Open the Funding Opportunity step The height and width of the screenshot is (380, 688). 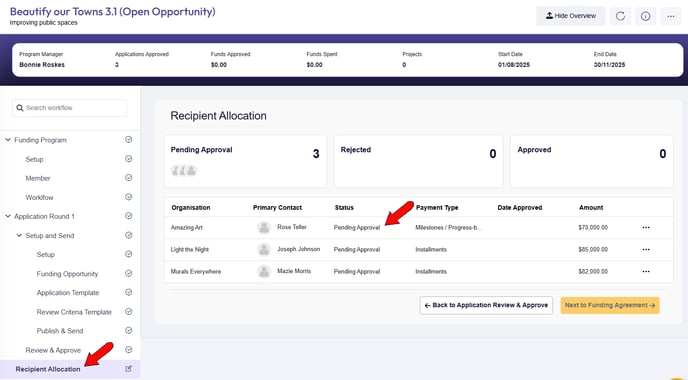click(67, 274)
